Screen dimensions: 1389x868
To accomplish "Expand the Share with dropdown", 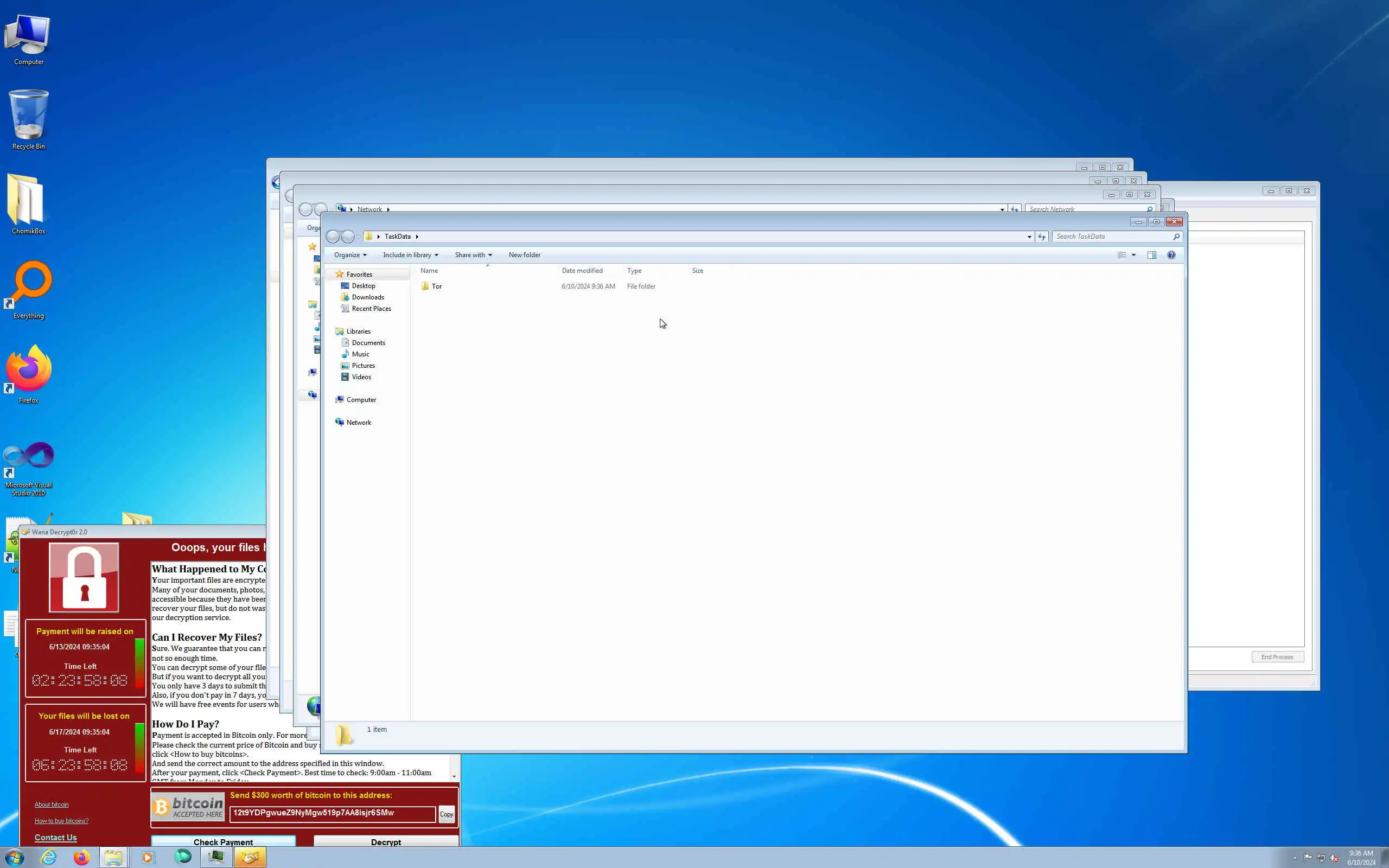I will click(x=473, y=255).
